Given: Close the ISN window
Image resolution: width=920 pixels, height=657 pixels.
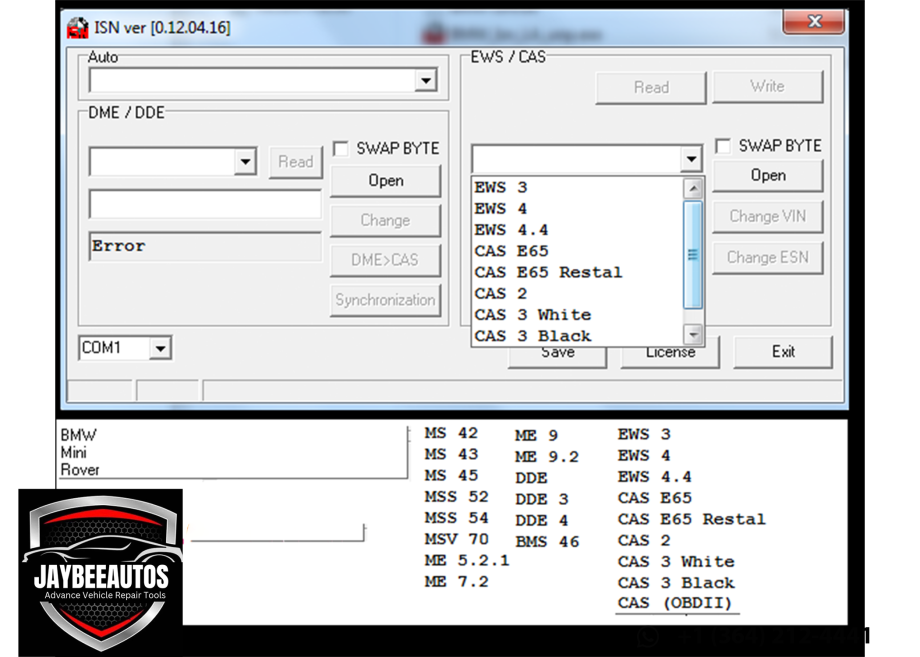Looking at the screenshot, I should coord(814,22).
